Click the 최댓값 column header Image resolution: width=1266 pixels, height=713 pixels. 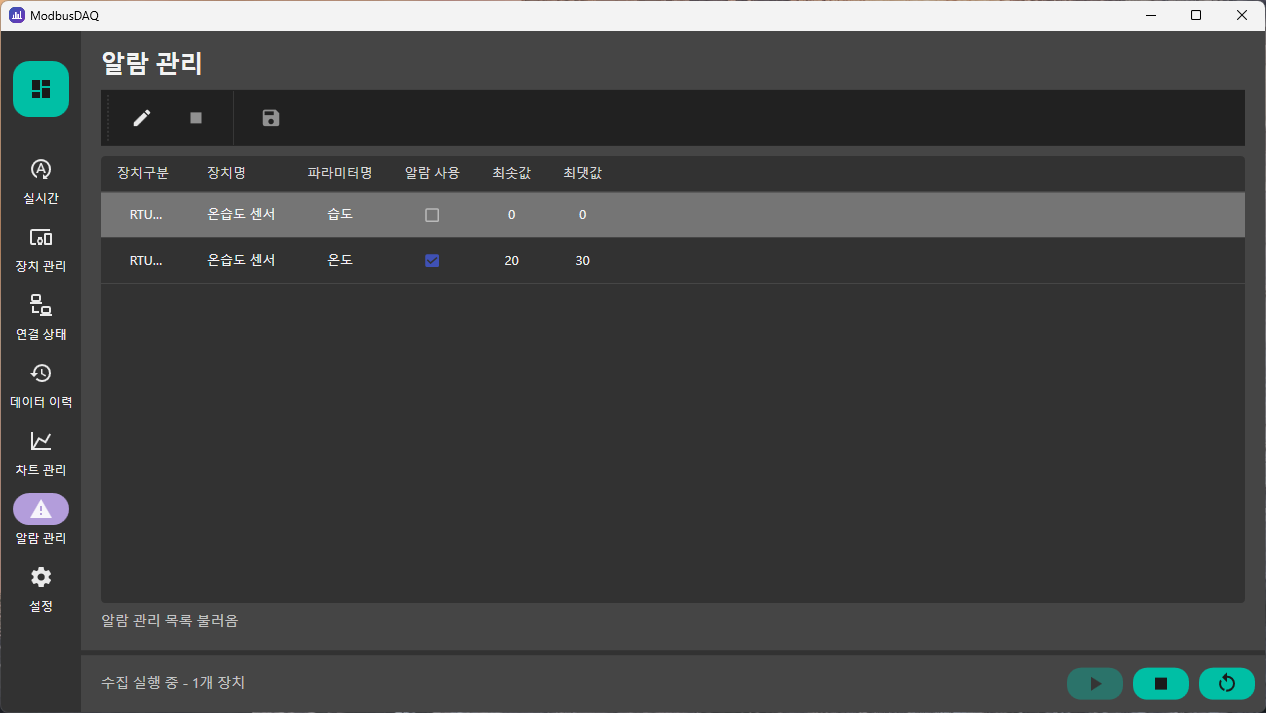tap(582, 173)
